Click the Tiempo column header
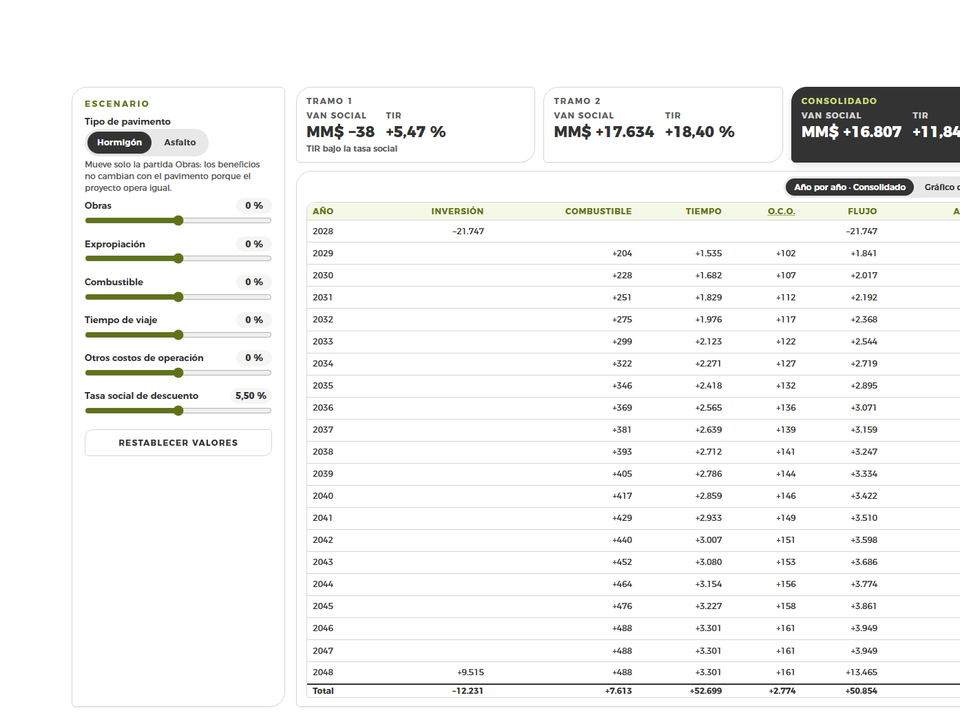This screenshot has width=960, height=720. pyautogui.click(x=703, y=211)
